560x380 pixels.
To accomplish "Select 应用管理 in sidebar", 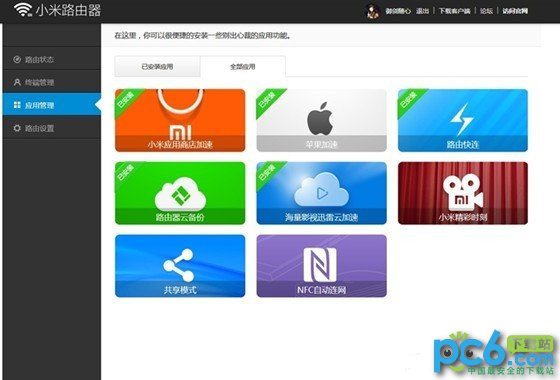I will (52, 105).
